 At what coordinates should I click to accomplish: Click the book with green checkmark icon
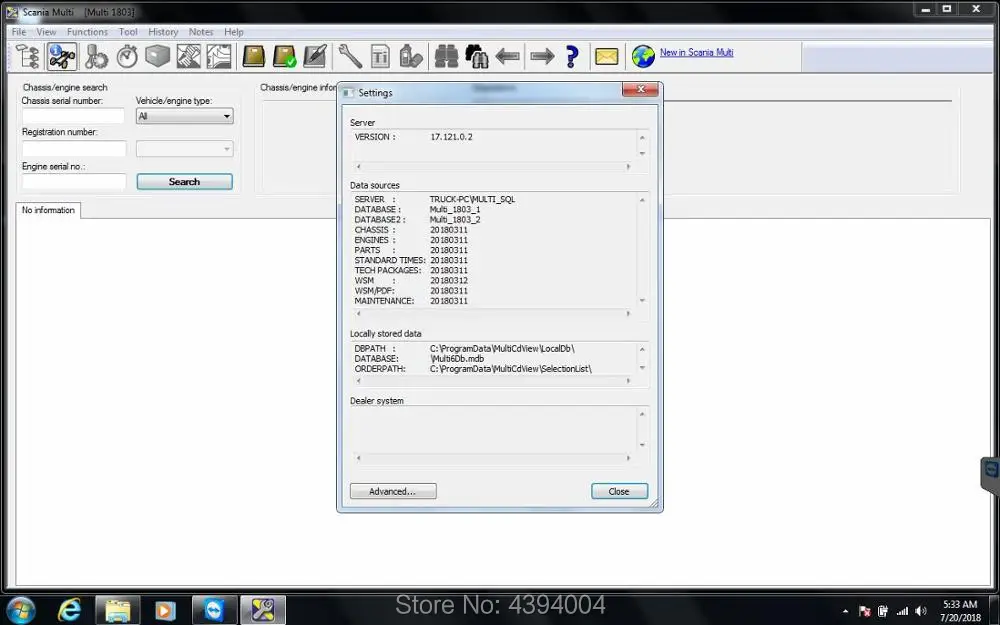285,56
